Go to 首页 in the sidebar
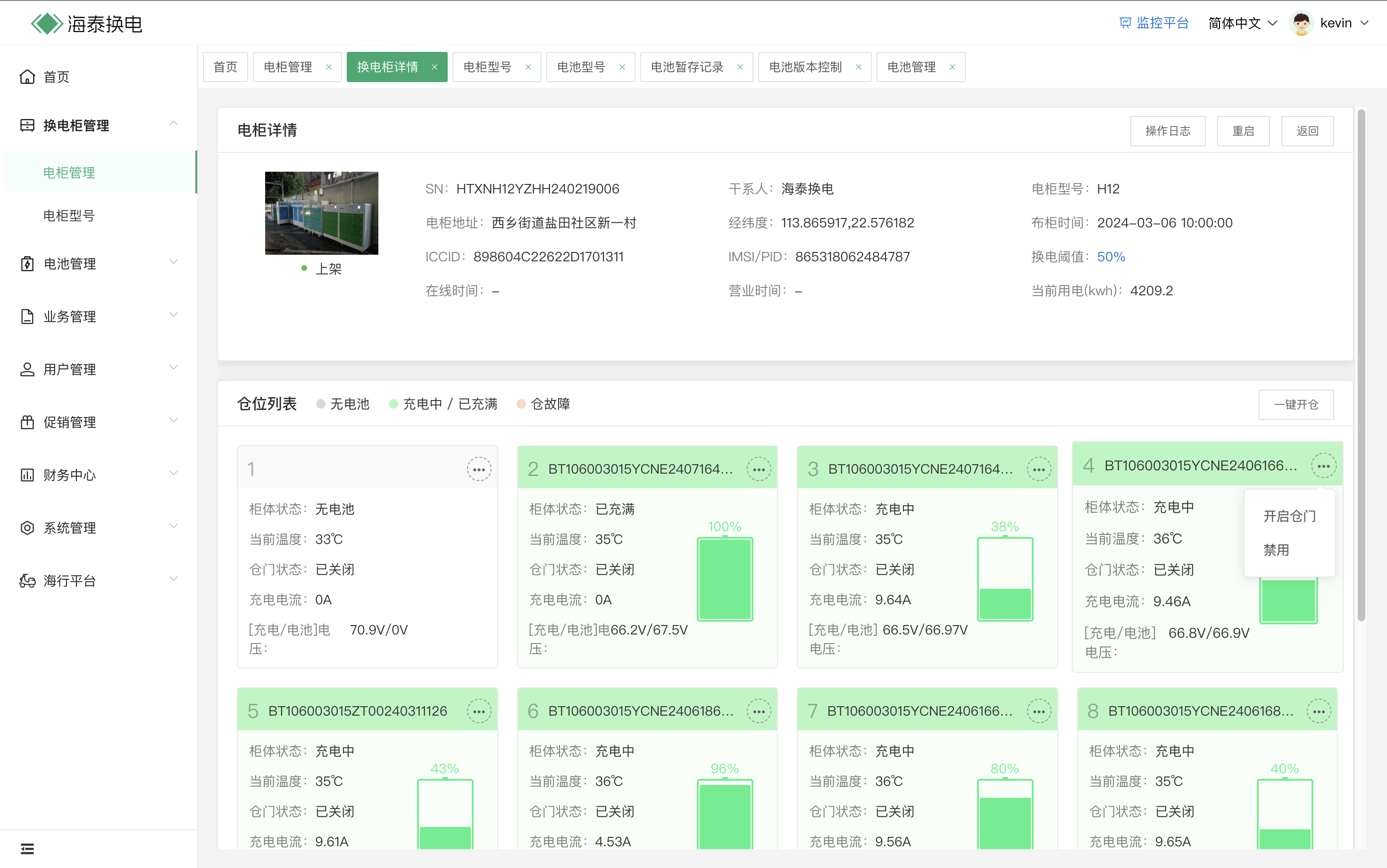This screenshot has width=1387, height=868. (56, 77)
